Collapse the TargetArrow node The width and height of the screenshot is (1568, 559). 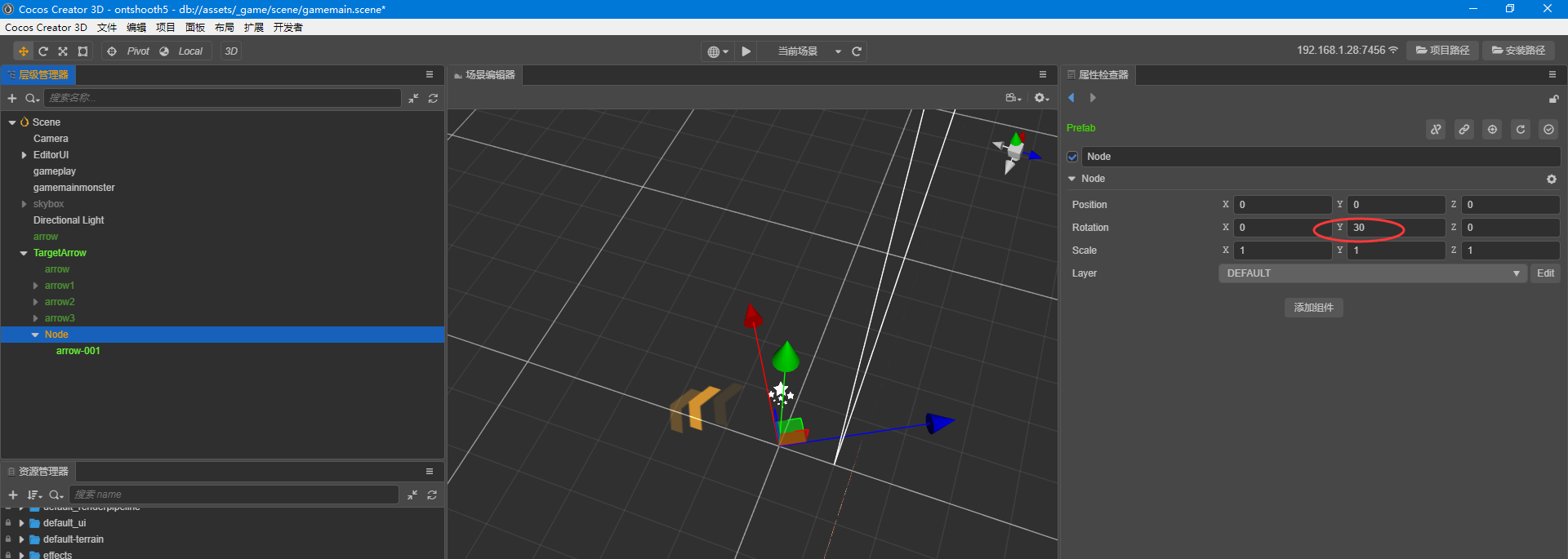[x=24, y=253]
